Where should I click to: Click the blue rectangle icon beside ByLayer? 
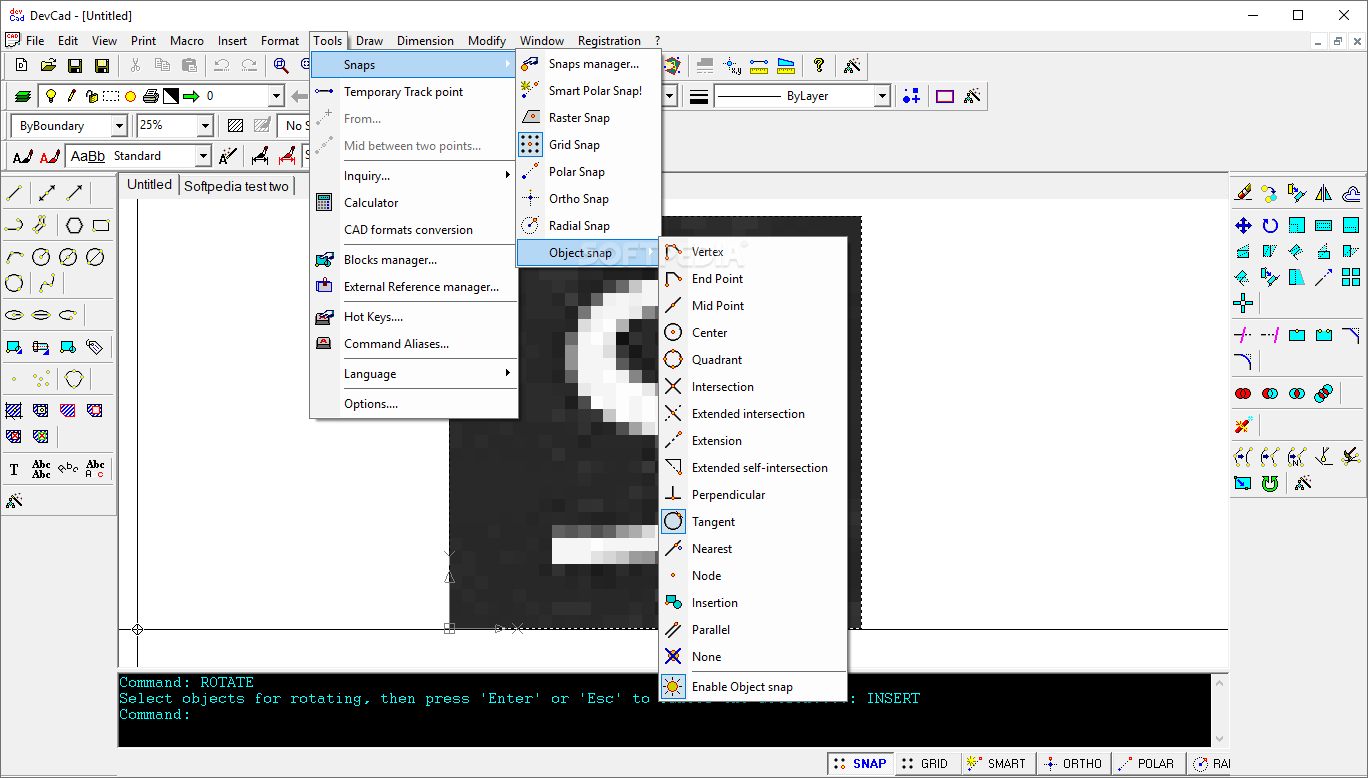(945, 96)
